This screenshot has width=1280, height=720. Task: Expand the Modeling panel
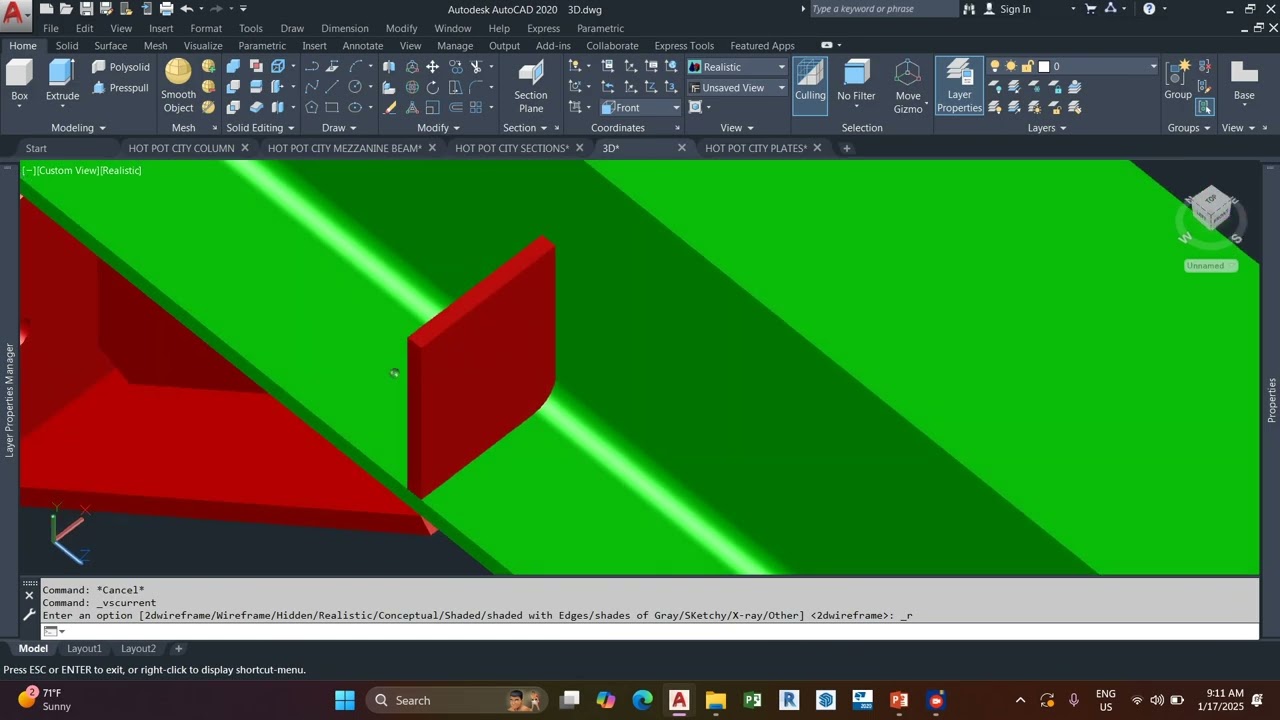click(x=78, y=128)
